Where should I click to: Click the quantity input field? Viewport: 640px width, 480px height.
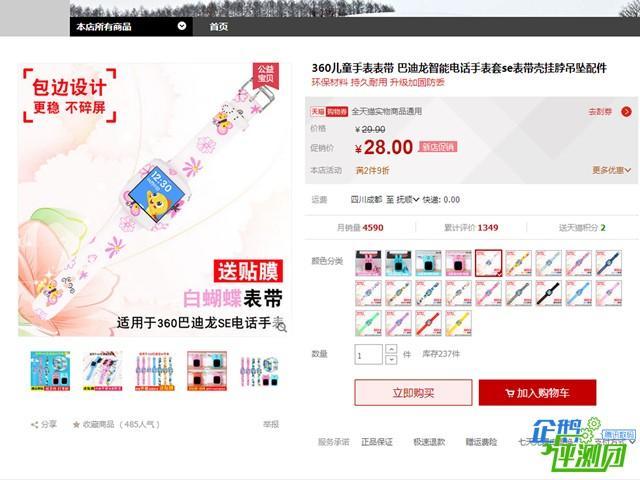point(368,354)
